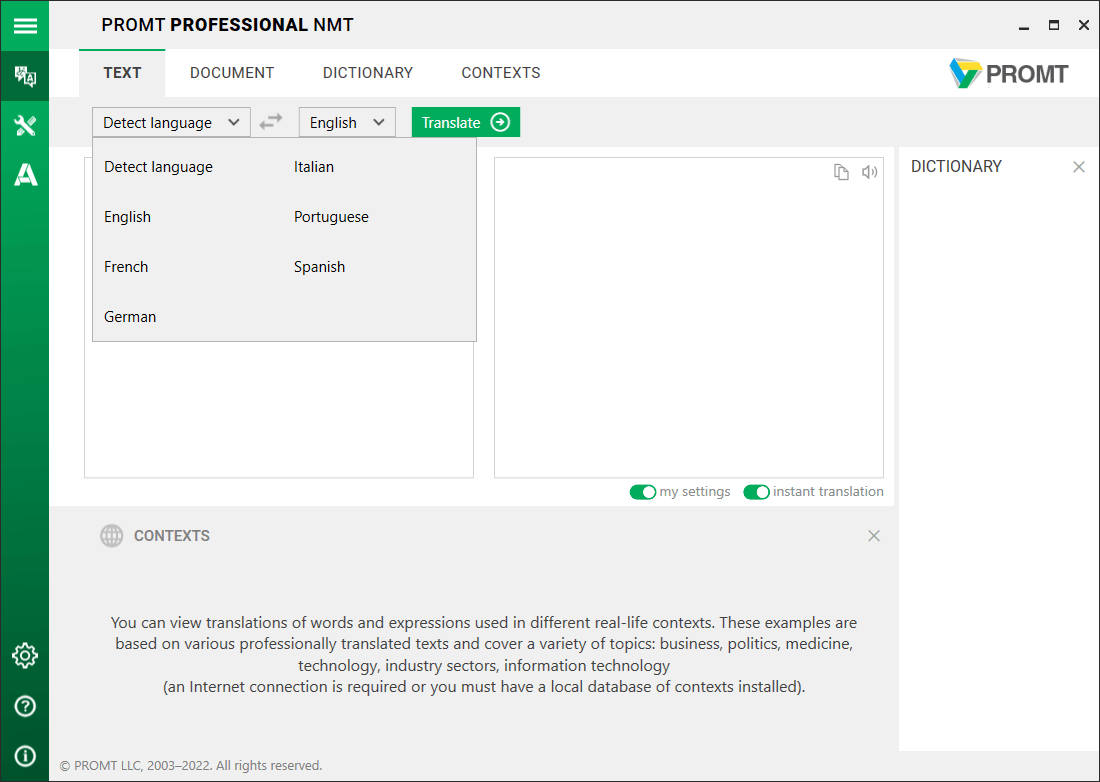Click inside the source text box
Image resolution: width=1100 pixels, height=782 pixels.
279,410
